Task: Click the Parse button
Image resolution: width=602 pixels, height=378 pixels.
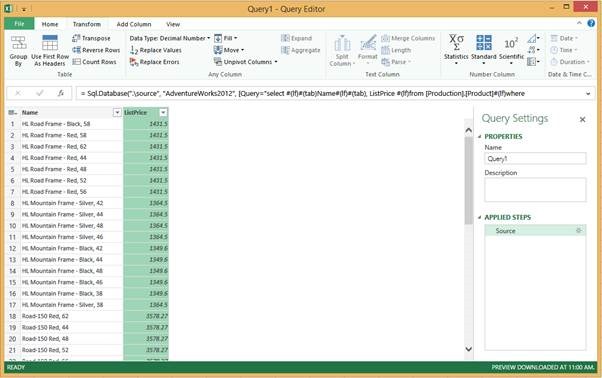Action: tap(396, 61)
